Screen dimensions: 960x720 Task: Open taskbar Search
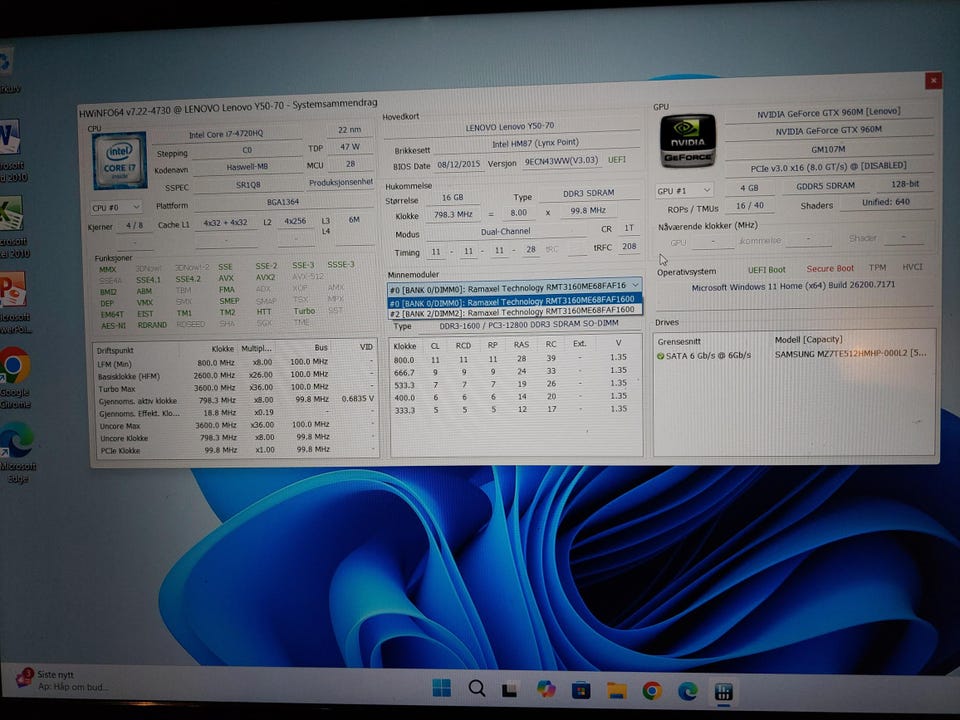[476, 688]
